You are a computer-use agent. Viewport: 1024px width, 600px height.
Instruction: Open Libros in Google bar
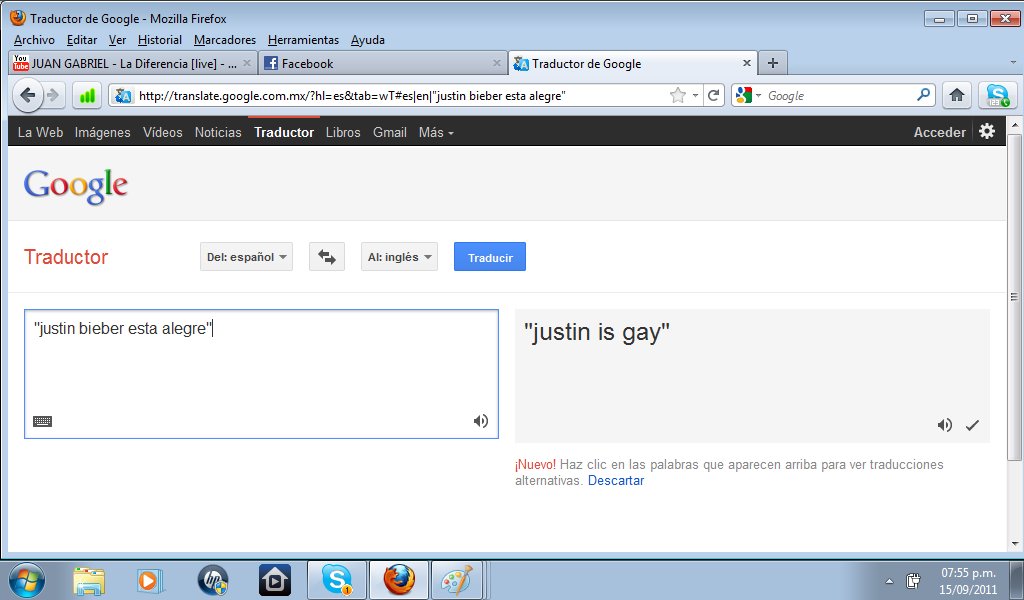tap(343, 132)
